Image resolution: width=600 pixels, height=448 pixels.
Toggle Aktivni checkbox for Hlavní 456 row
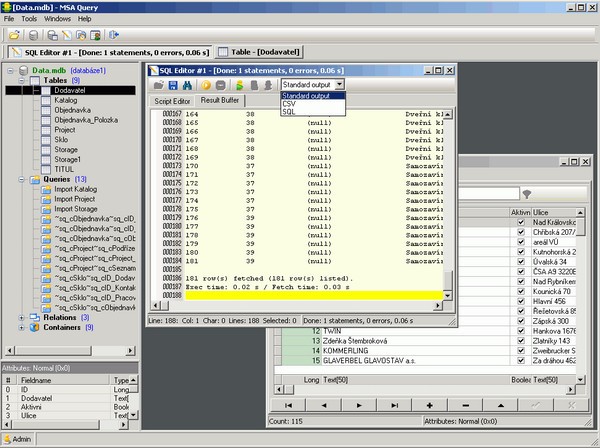[521, 301]
